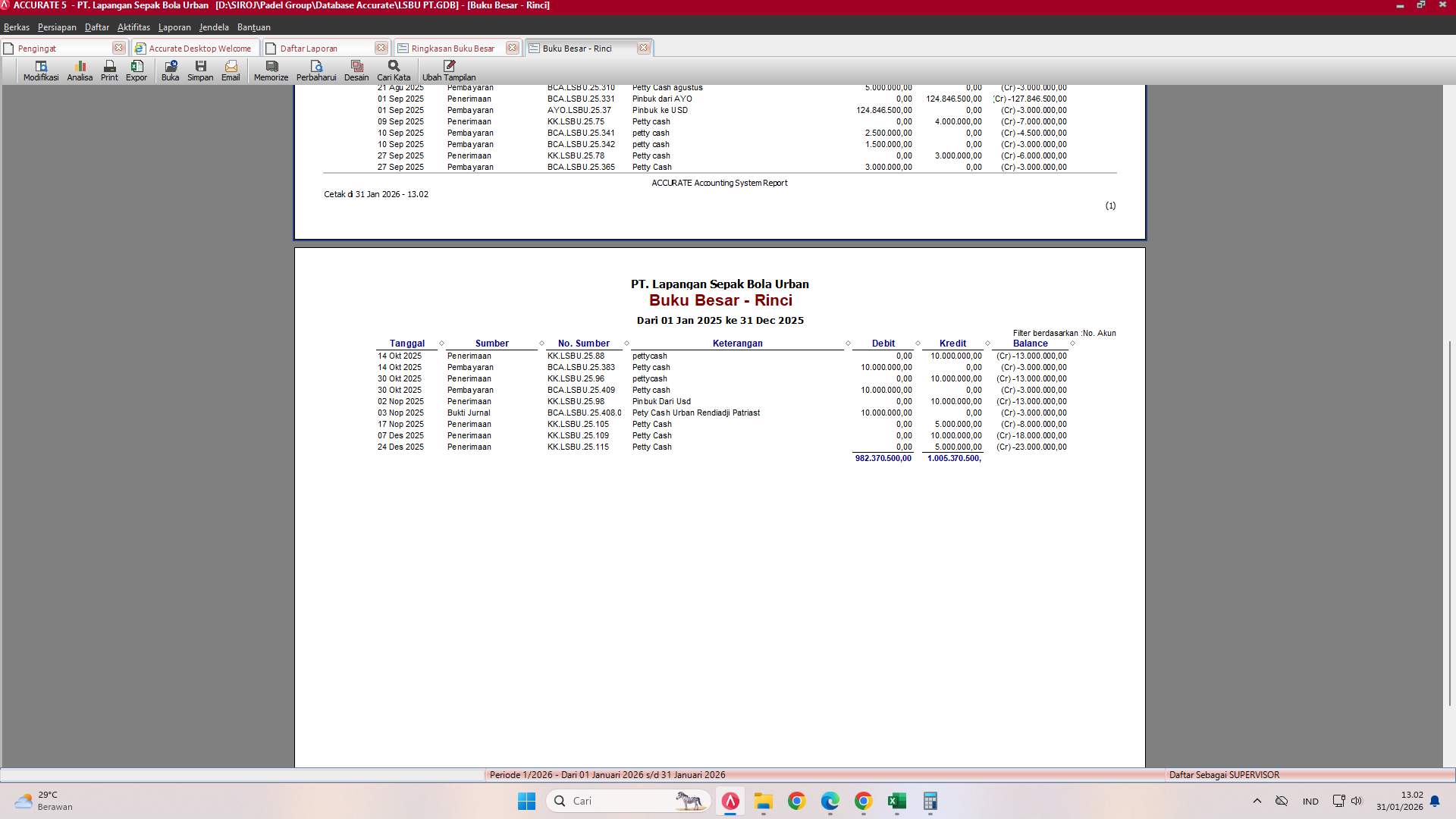The image size is (1456, 819).
Task: Toggle sorting on the Kredit column
Action: [953, 343]
